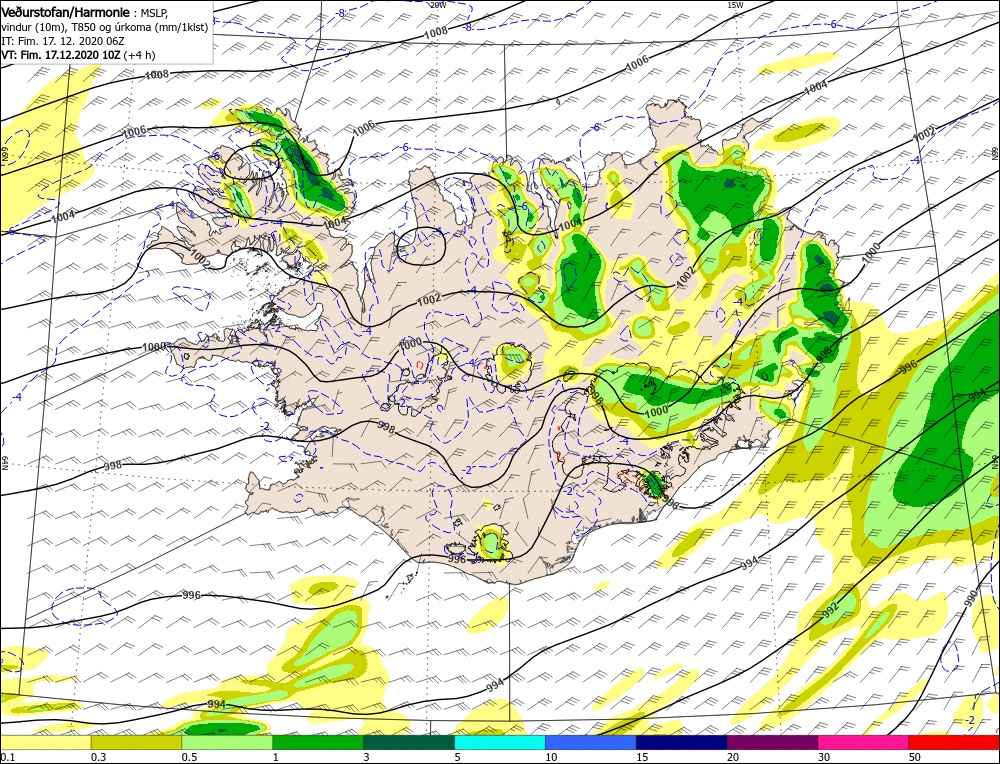Click the legend value label '0.5'
This screenshot has height=764, width=1000.
[189, 757]
